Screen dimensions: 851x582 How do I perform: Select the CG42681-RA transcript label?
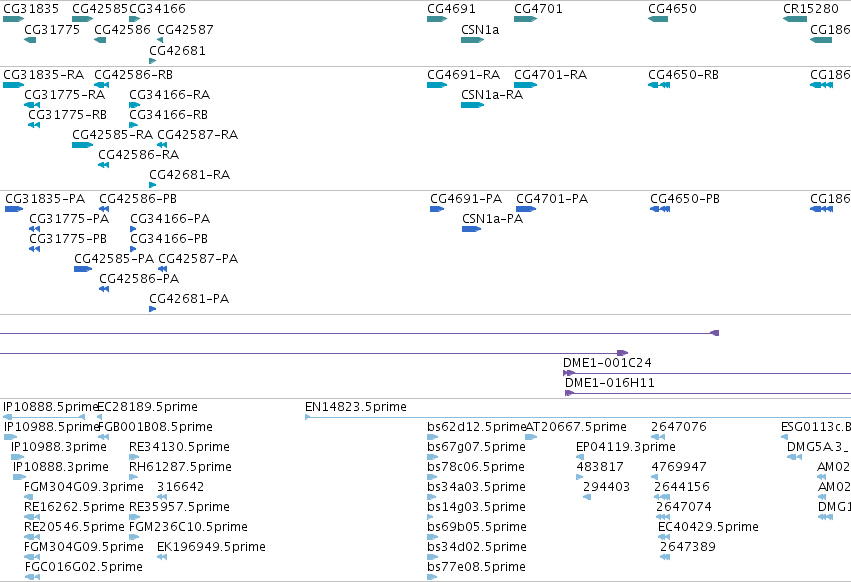click(x=189, y=175)
